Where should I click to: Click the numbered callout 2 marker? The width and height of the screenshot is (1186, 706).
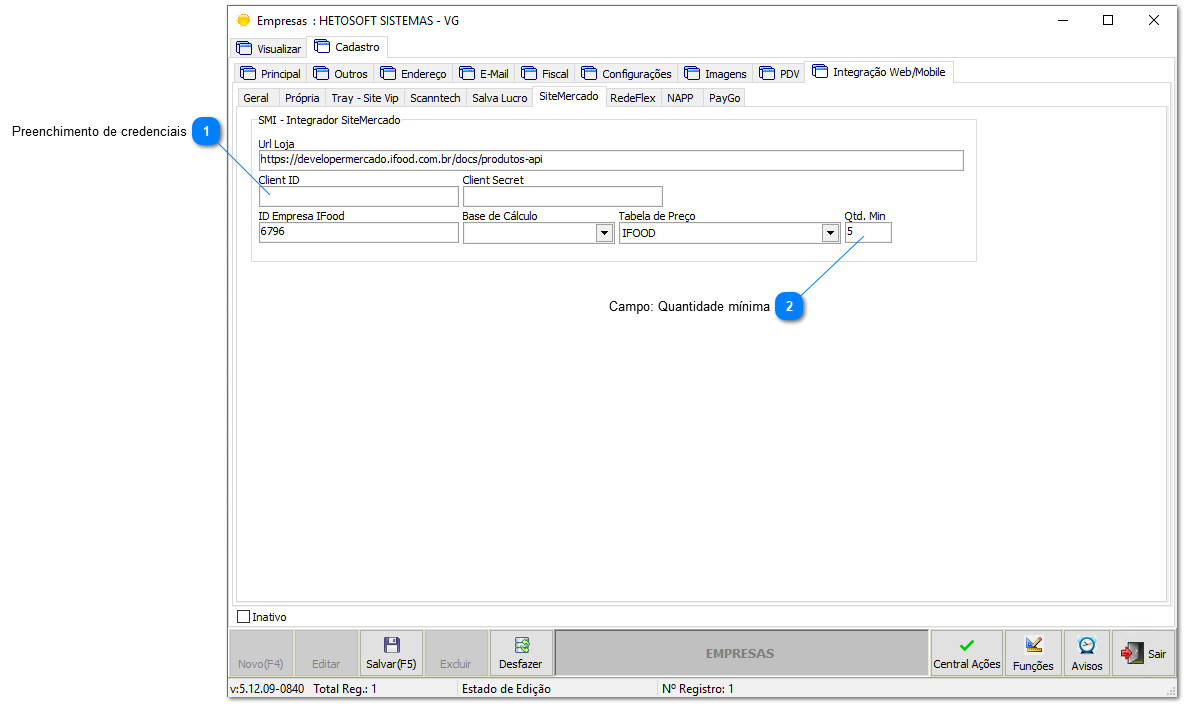[x=789, y=306]
